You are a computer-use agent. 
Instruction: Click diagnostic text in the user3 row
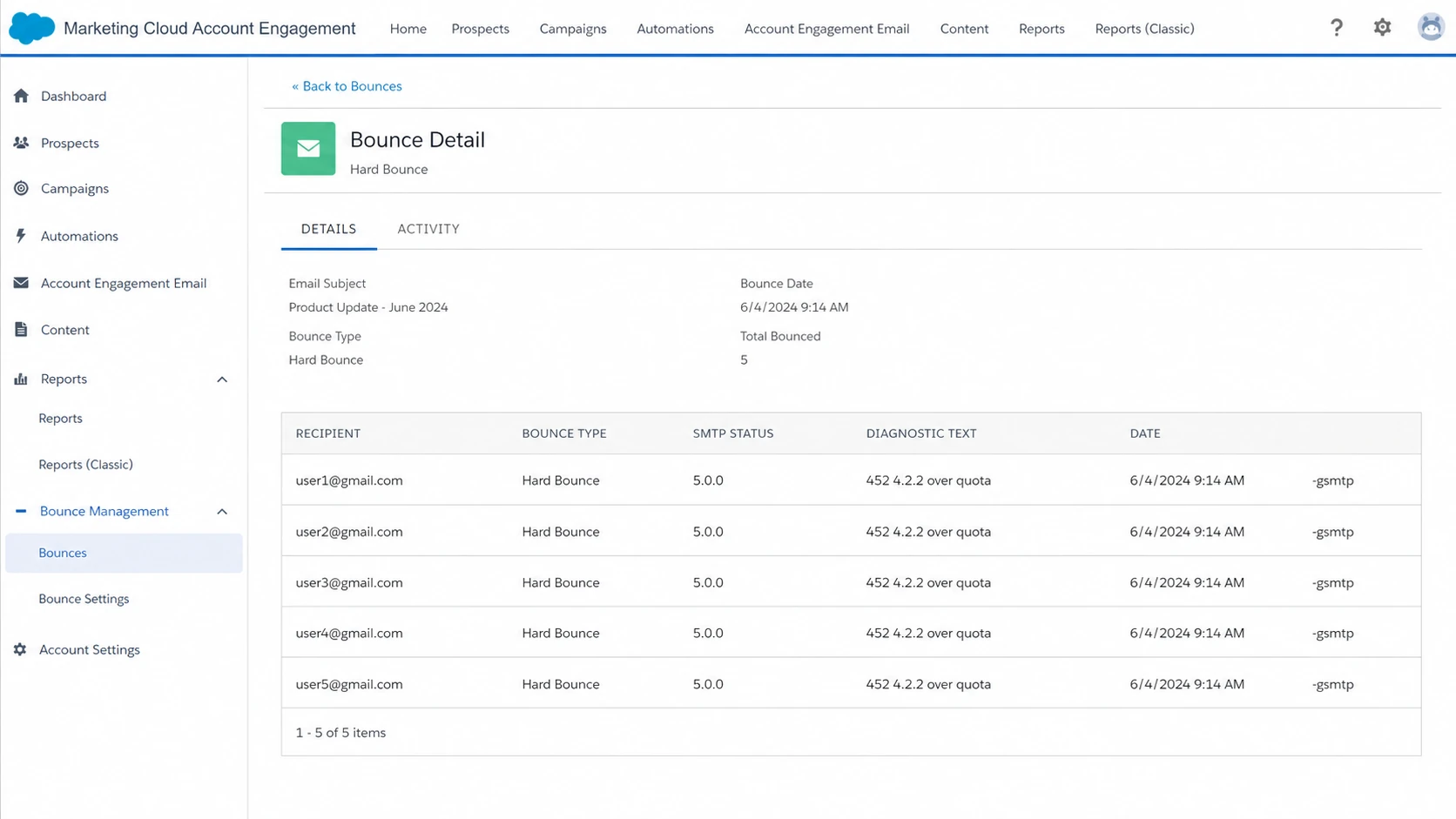[928, 583]
